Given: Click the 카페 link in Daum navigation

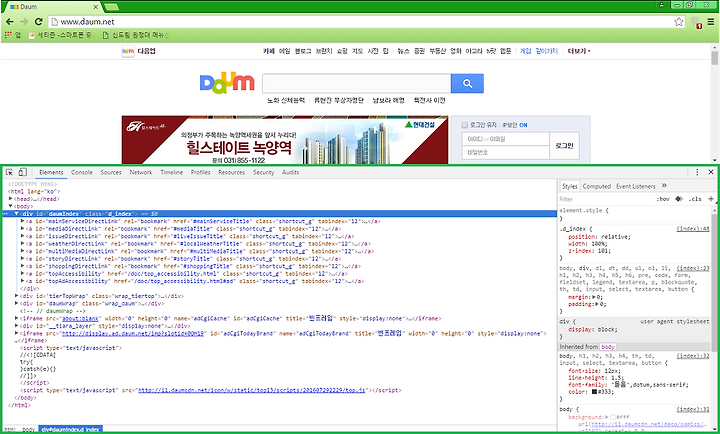Looking at the screenshot, I should [269, 51].
